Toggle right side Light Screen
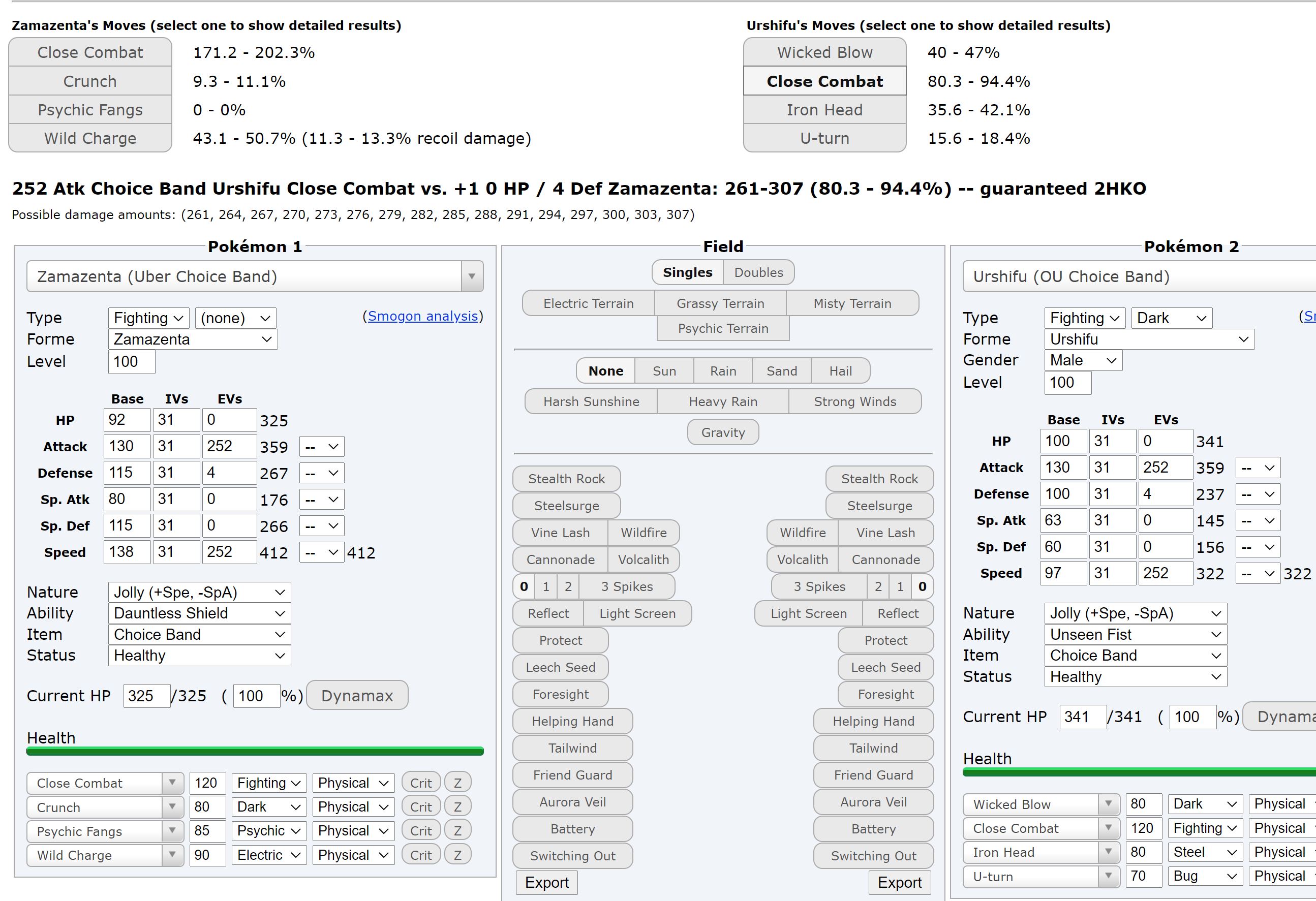The height and width of the screenshot is (901, 1316). click(x=809, y=613)
